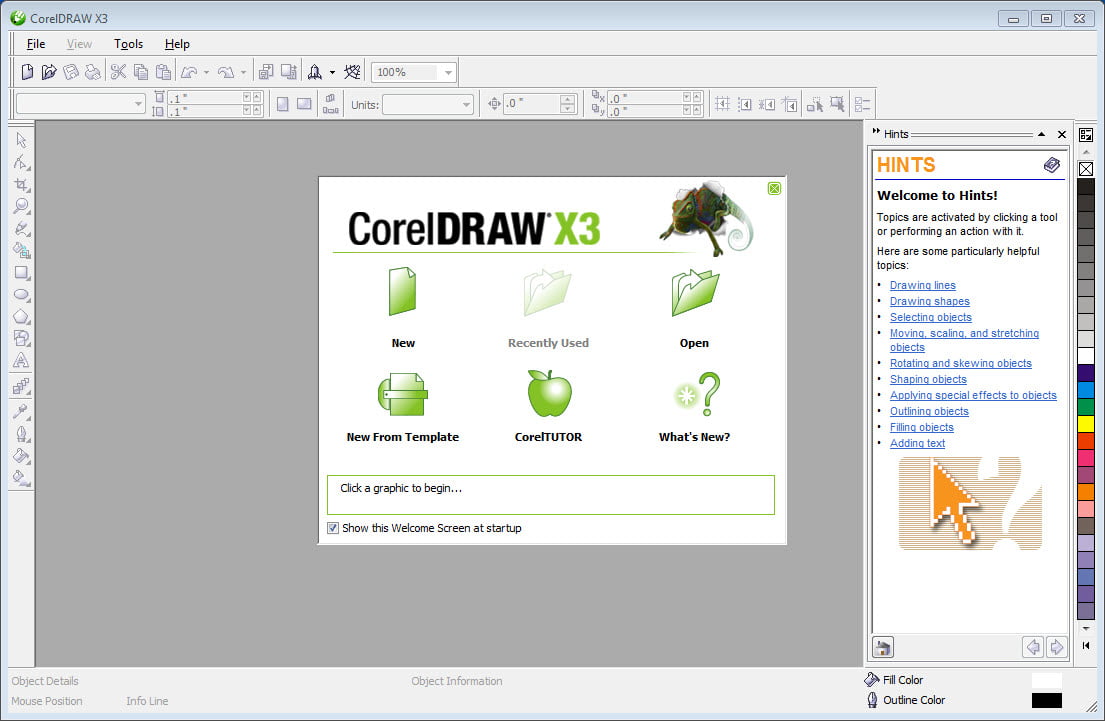Expand the Application launcher dropdown arrow

pyautogui.click(x=333, y=72)
